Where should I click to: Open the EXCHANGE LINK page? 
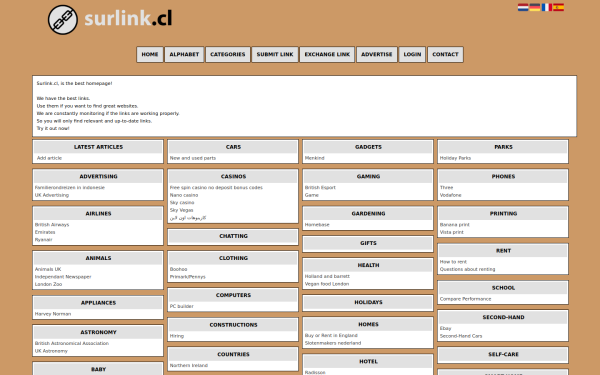pos(327,54)
